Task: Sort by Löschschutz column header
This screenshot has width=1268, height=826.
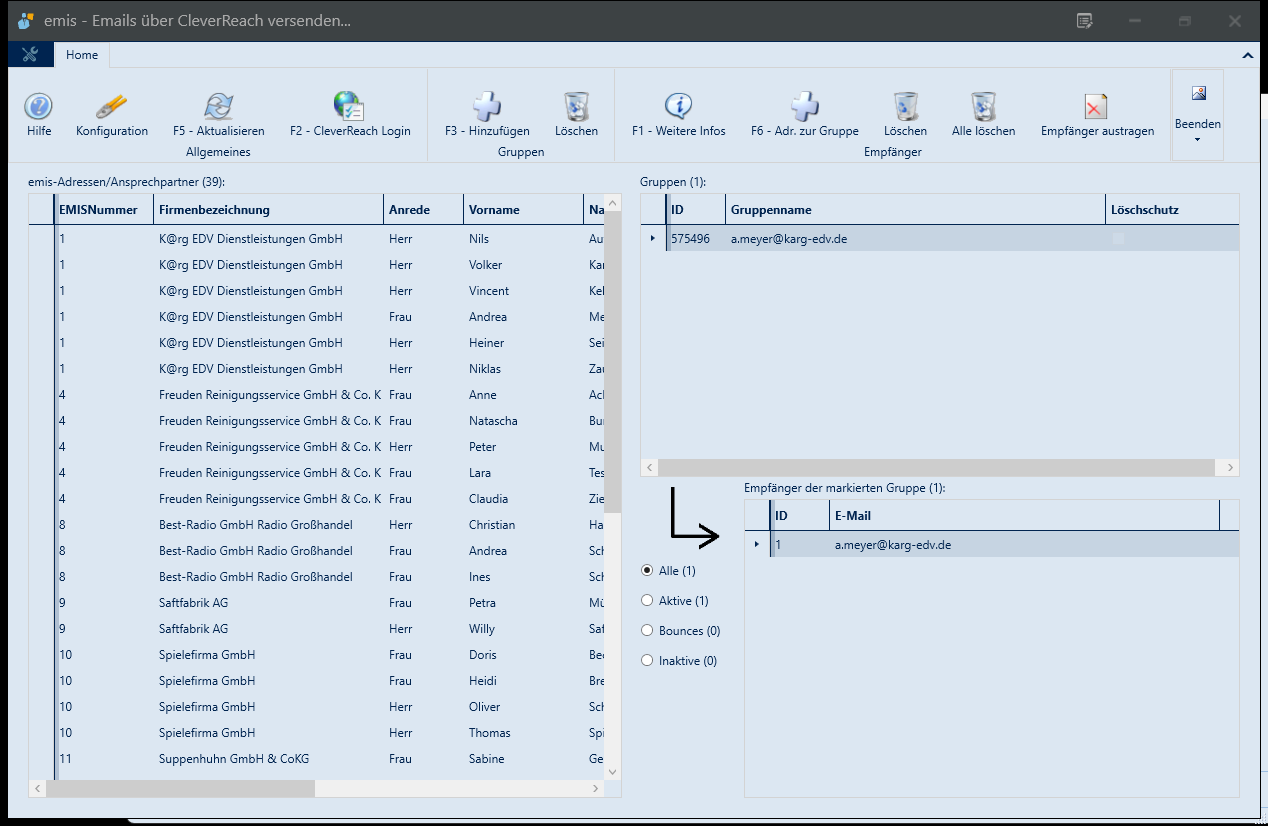Action: click(x=1173, y=210)
